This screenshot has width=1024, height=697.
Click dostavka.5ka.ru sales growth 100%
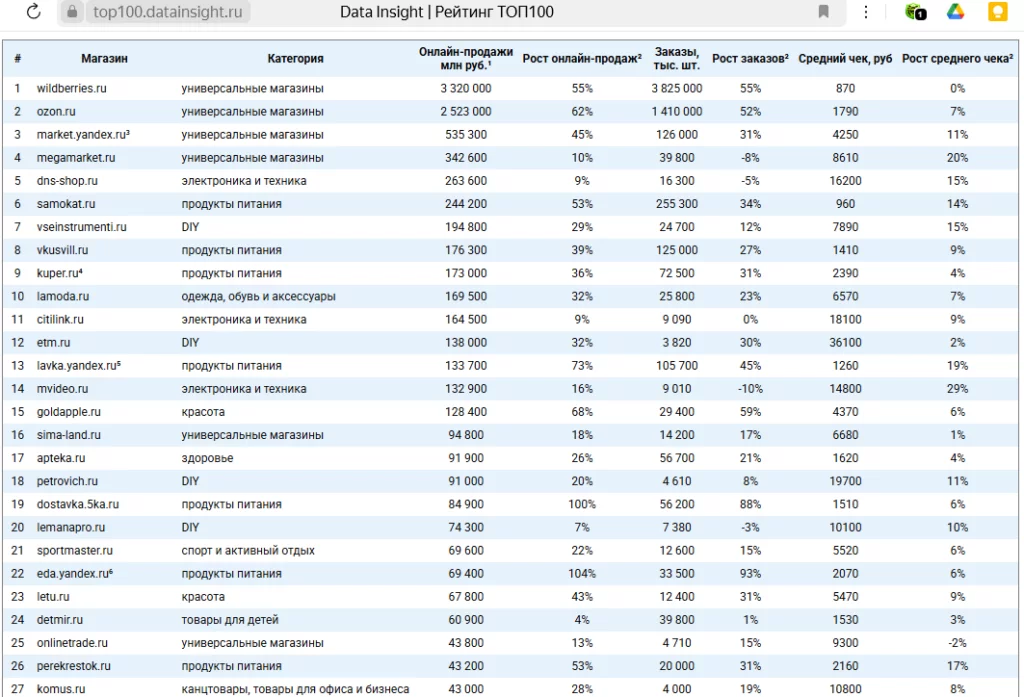[582, 504]
